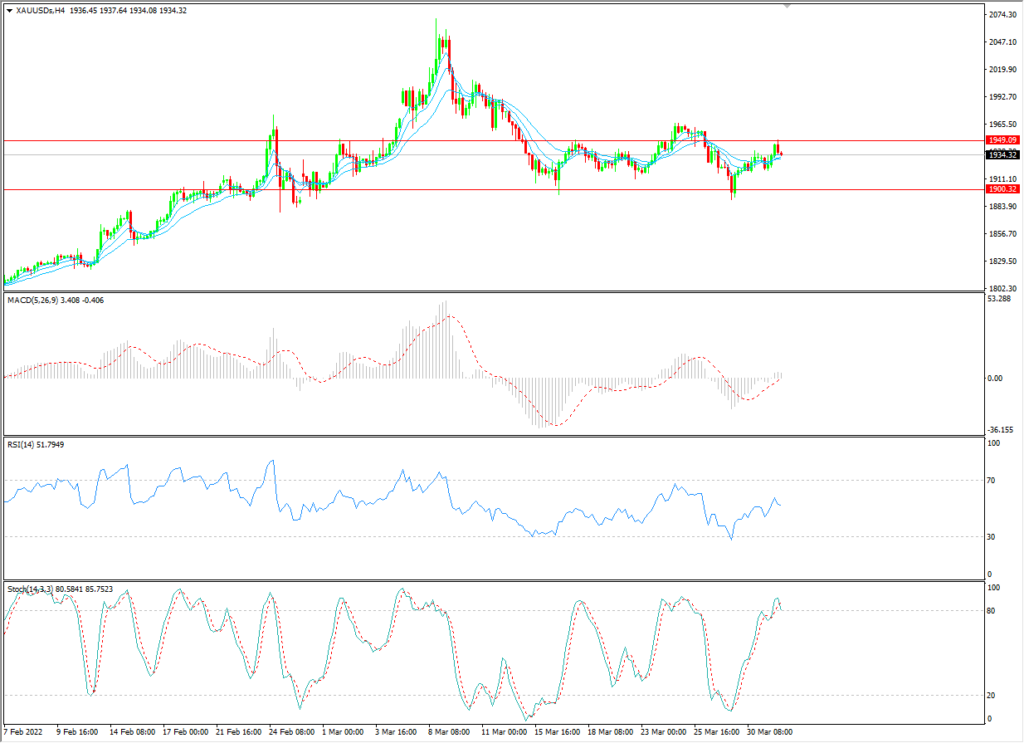Click the 14 Feb 08:00 time label
The image size is (1024, 743).
pyautogui.click(x=133, y=732)
